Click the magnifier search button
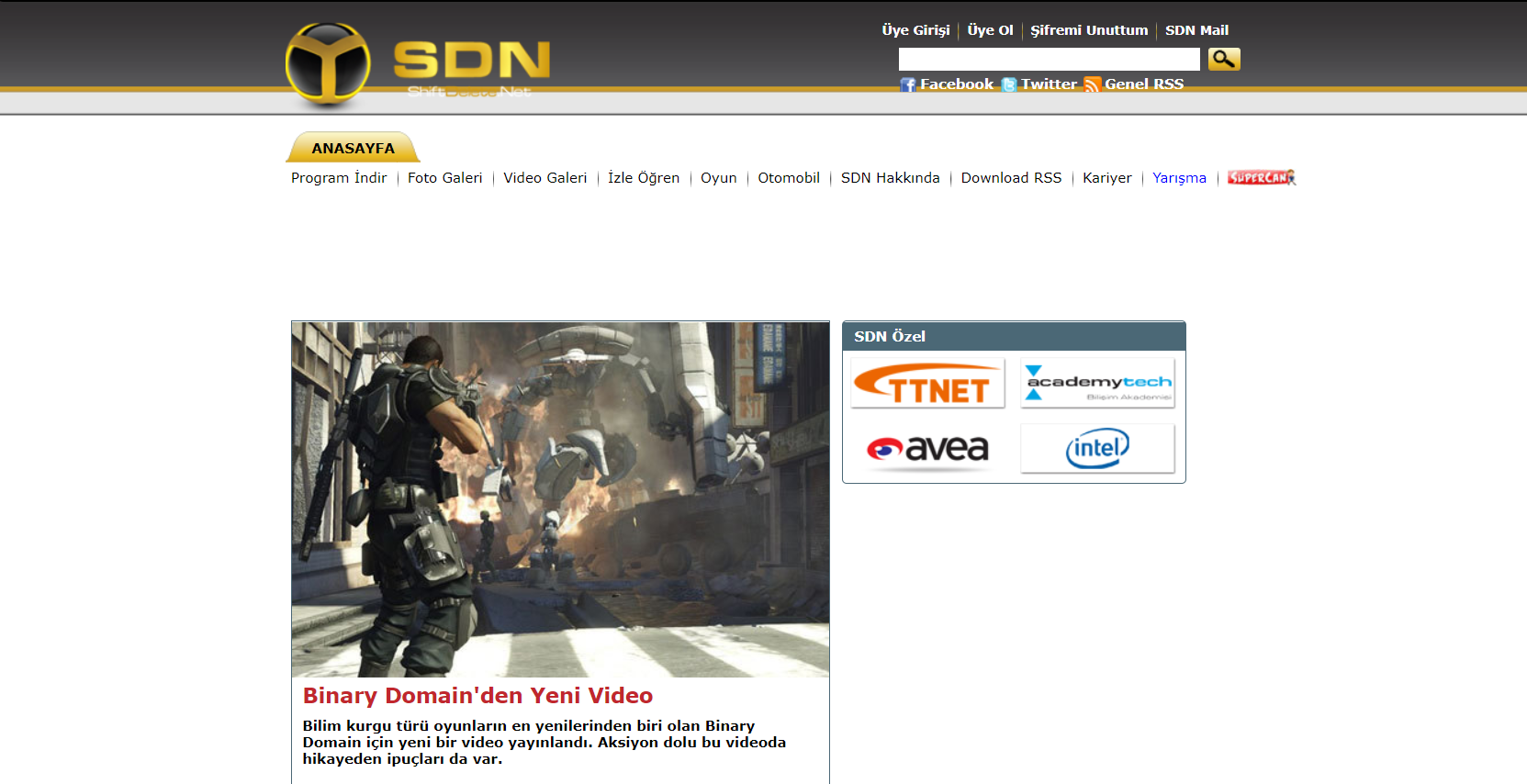Image resolution: width=1527 pixels, height=784 pixels. 1224,59
